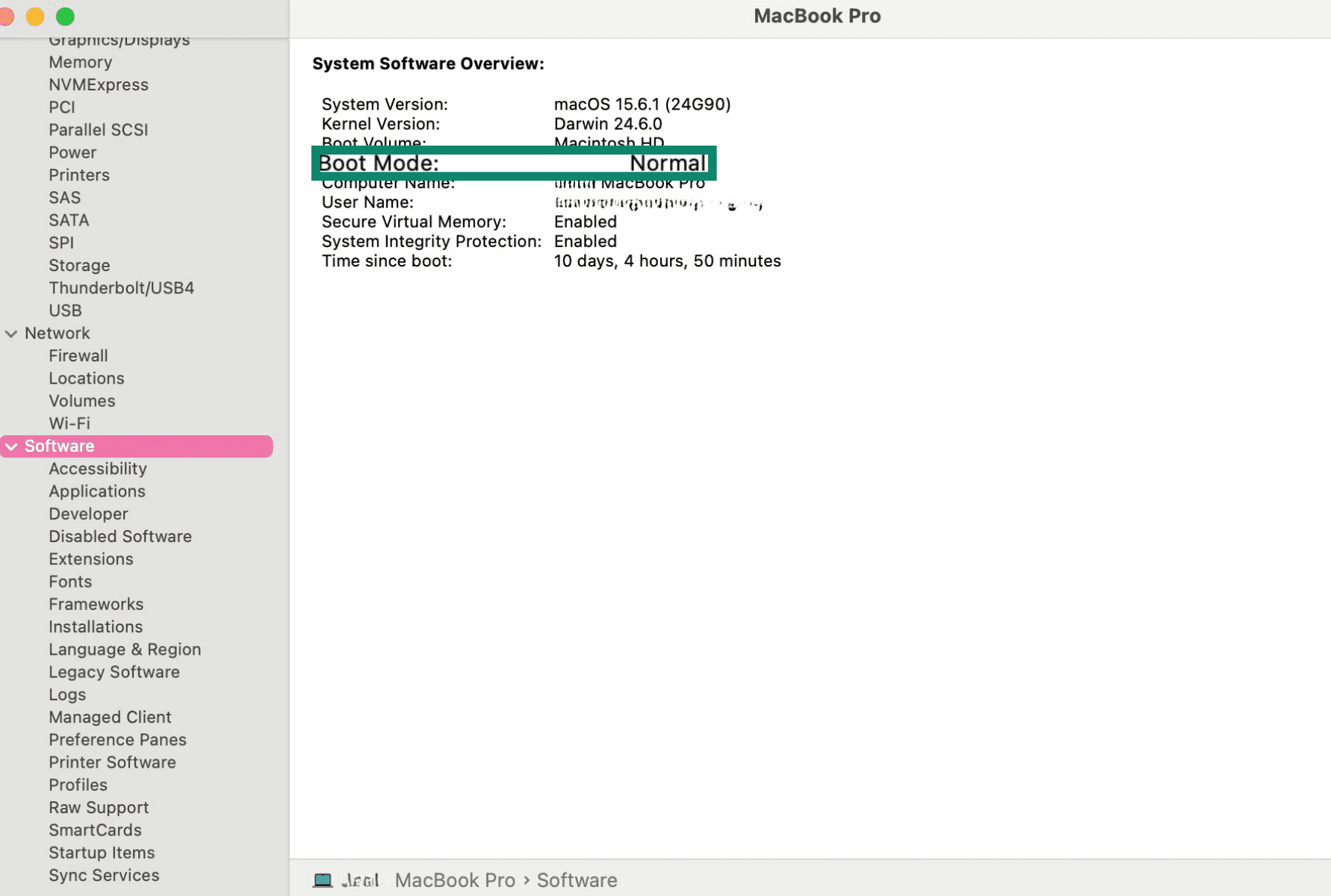Select the Network category row
This screenshot has height=896, width=1331.
[x=58, y=333]
